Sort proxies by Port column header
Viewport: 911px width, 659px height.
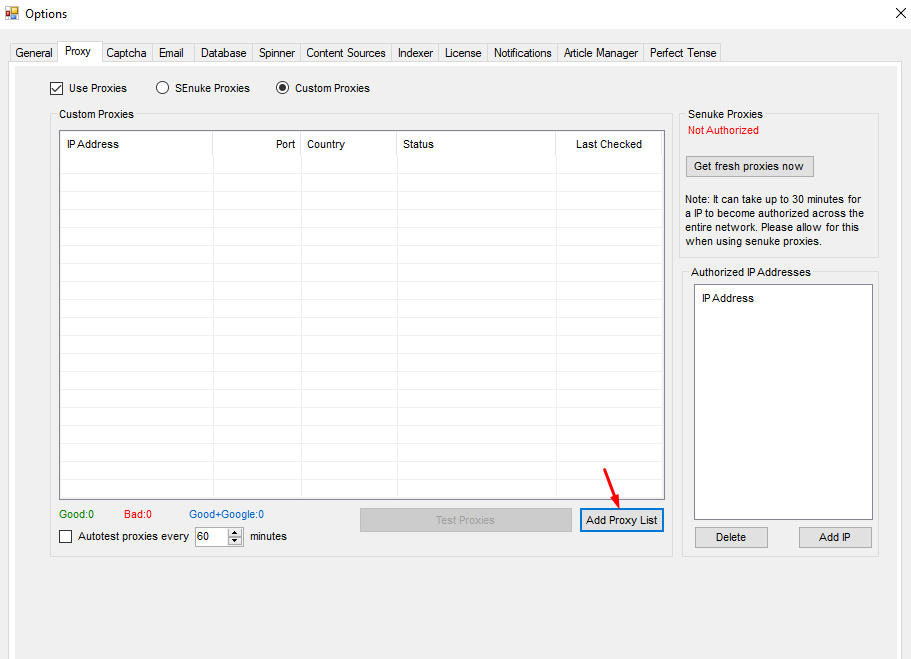[x=257, y=144]
